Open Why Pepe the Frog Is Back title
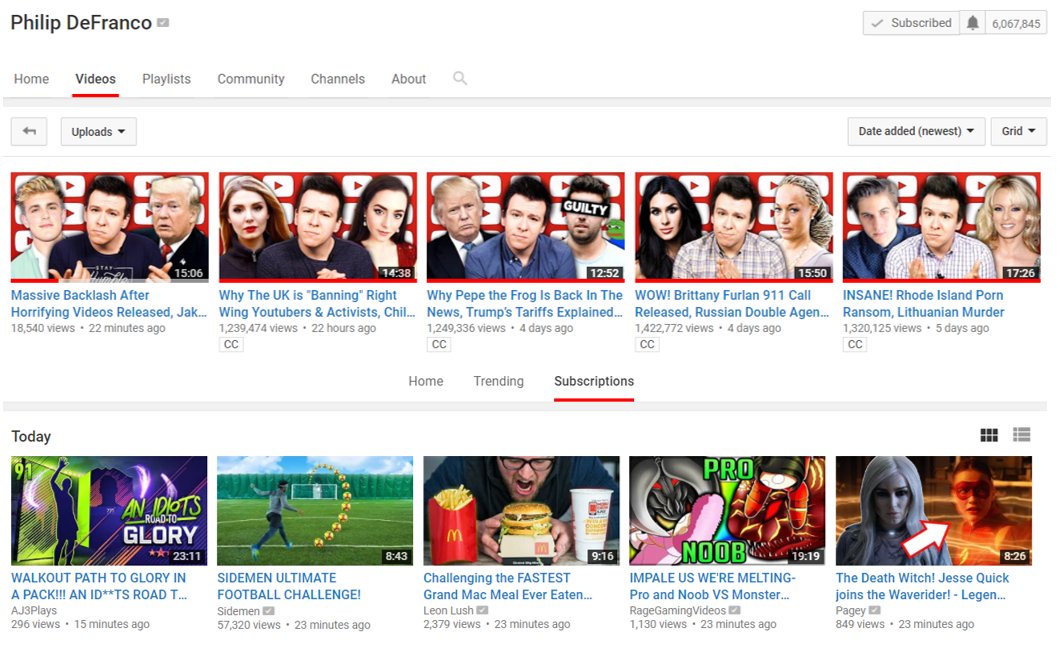The width and height of the screenshot is (1057, 650). [525, 303]
